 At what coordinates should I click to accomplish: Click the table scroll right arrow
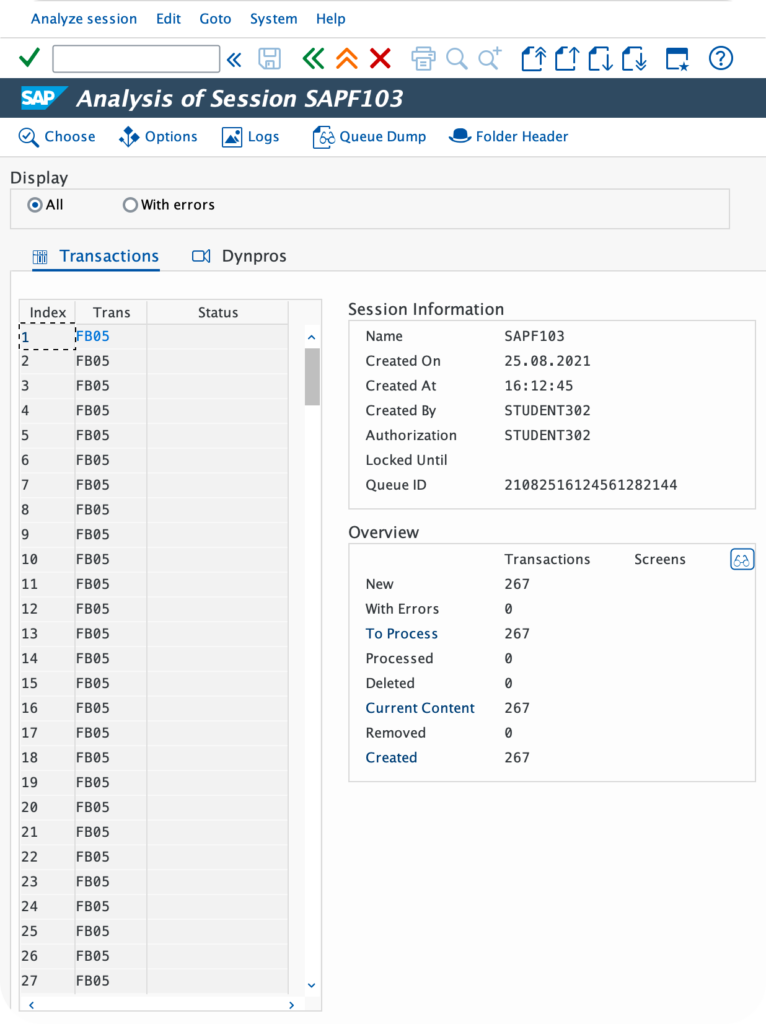click(x=291, y=1005)
